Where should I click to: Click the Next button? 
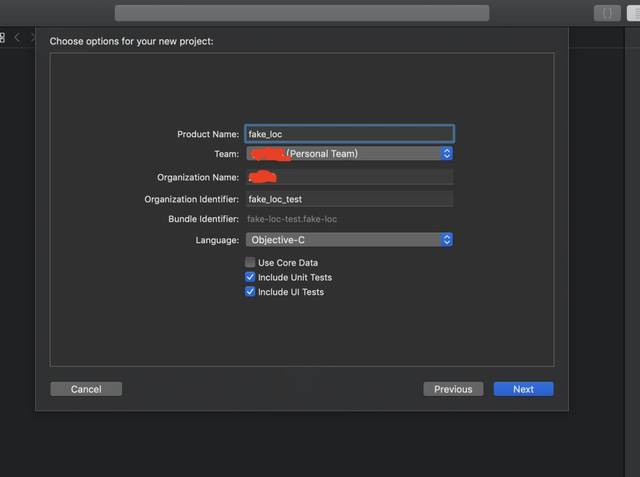coord(523,389)
